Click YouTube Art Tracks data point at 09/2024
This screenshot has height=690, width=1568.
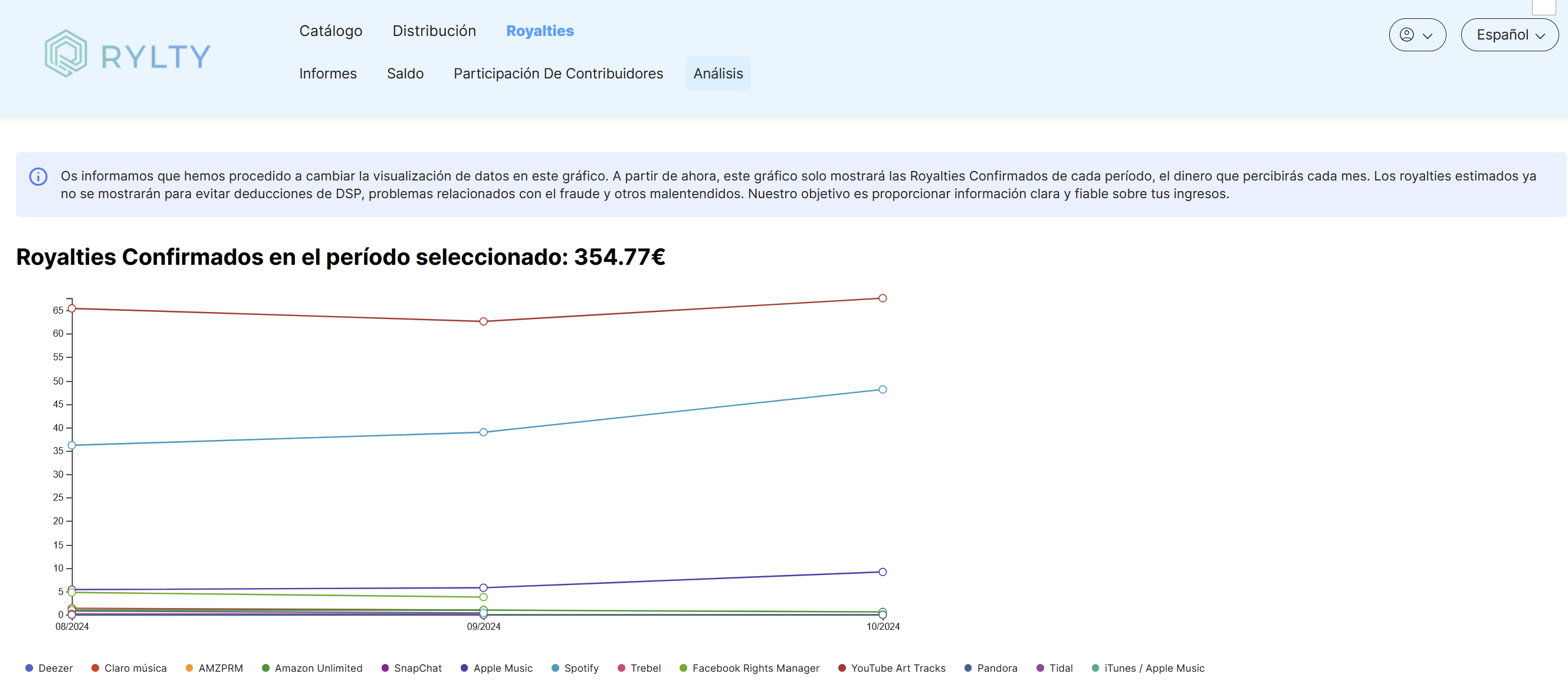point(483,321)
